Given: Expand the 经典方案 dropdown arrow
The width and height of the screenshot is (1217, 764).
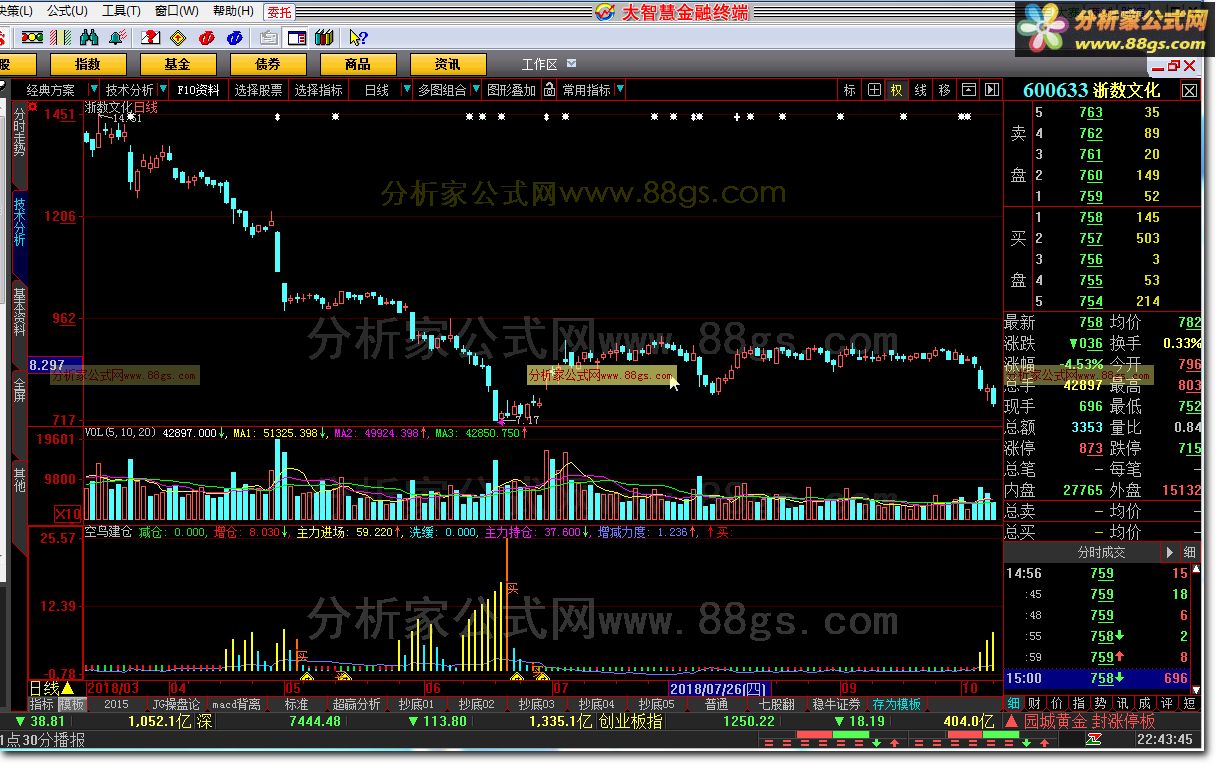Looking at the screenshot, I should point(95,90).
